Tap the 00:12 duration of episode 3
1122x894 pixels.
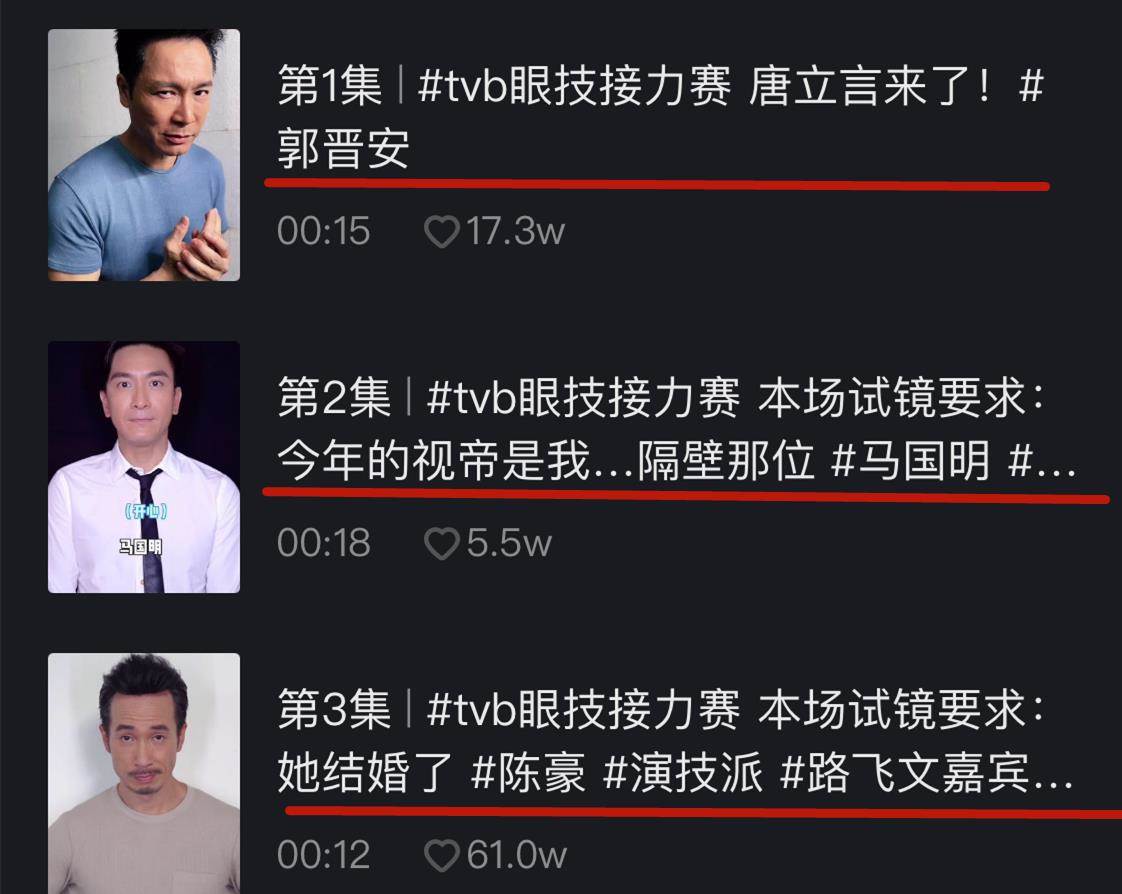323,855
